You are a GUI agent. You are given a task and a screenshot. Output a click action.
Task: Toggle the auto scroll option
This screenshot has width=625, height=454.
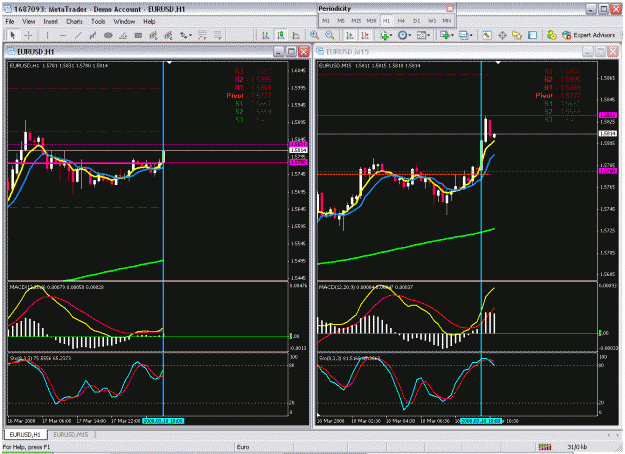coord(350,35)
